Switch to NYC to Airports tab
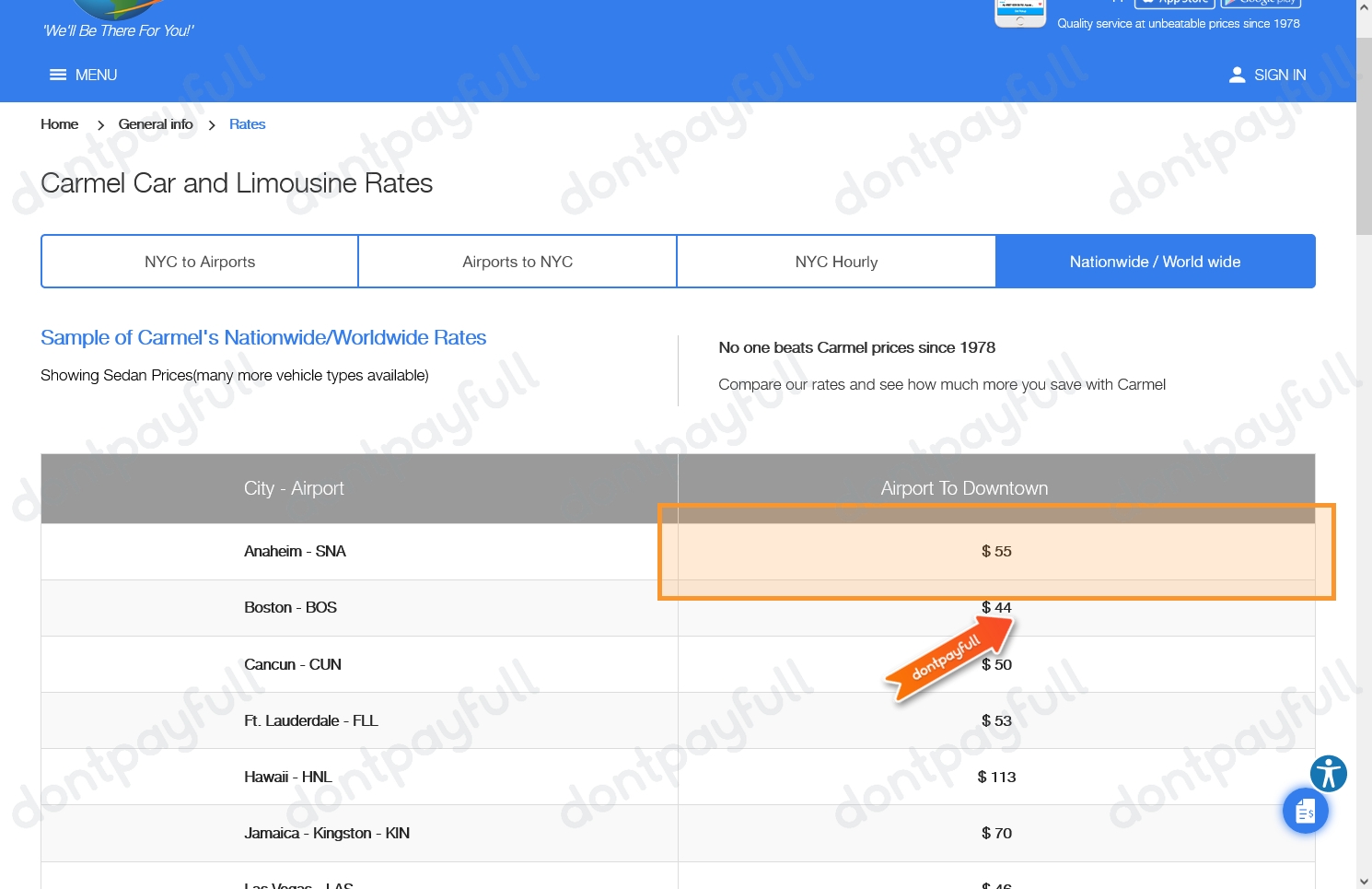 200,262
